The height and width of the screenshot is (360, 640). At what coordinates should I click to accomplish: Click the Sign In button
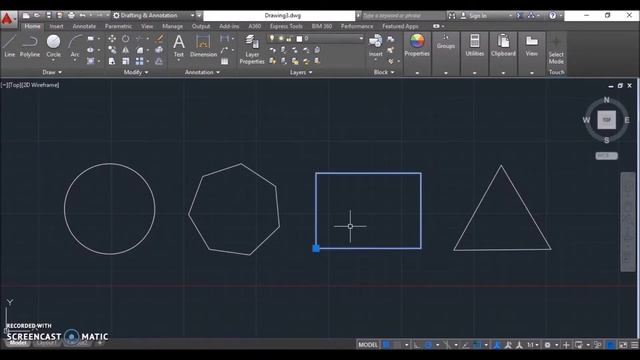tap(478, 16)
